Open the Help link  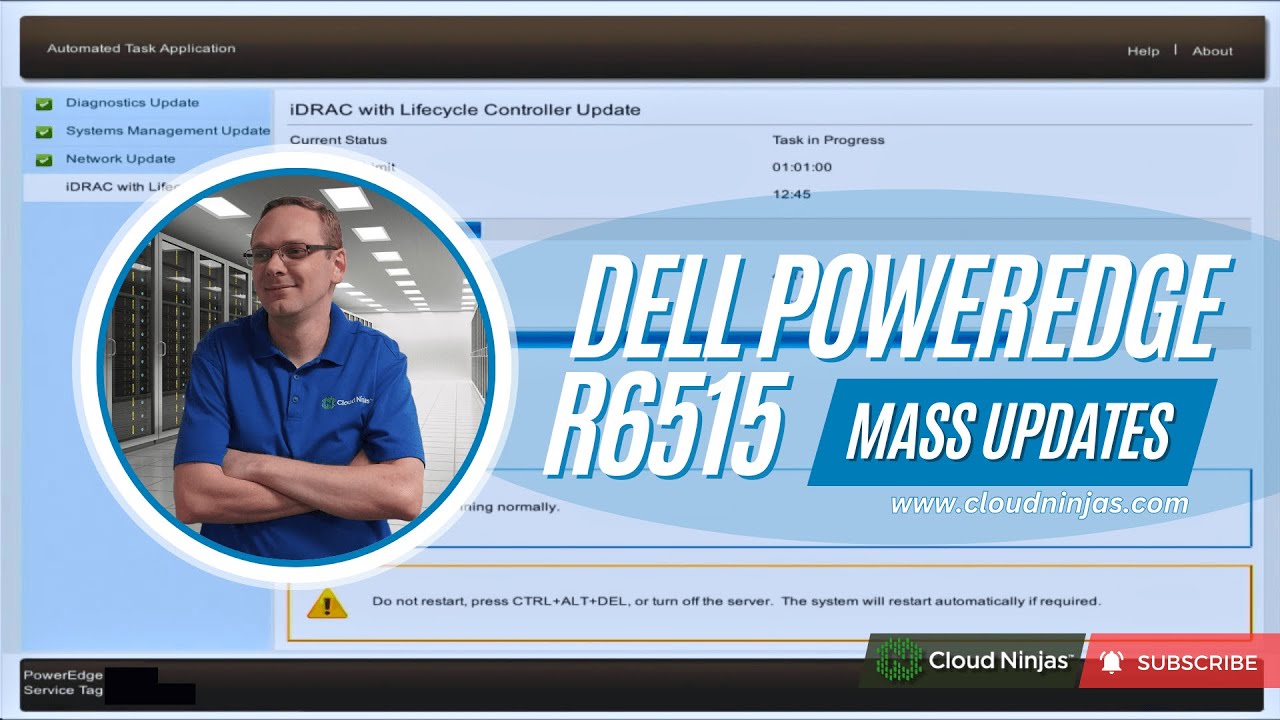click(1143, 51)
